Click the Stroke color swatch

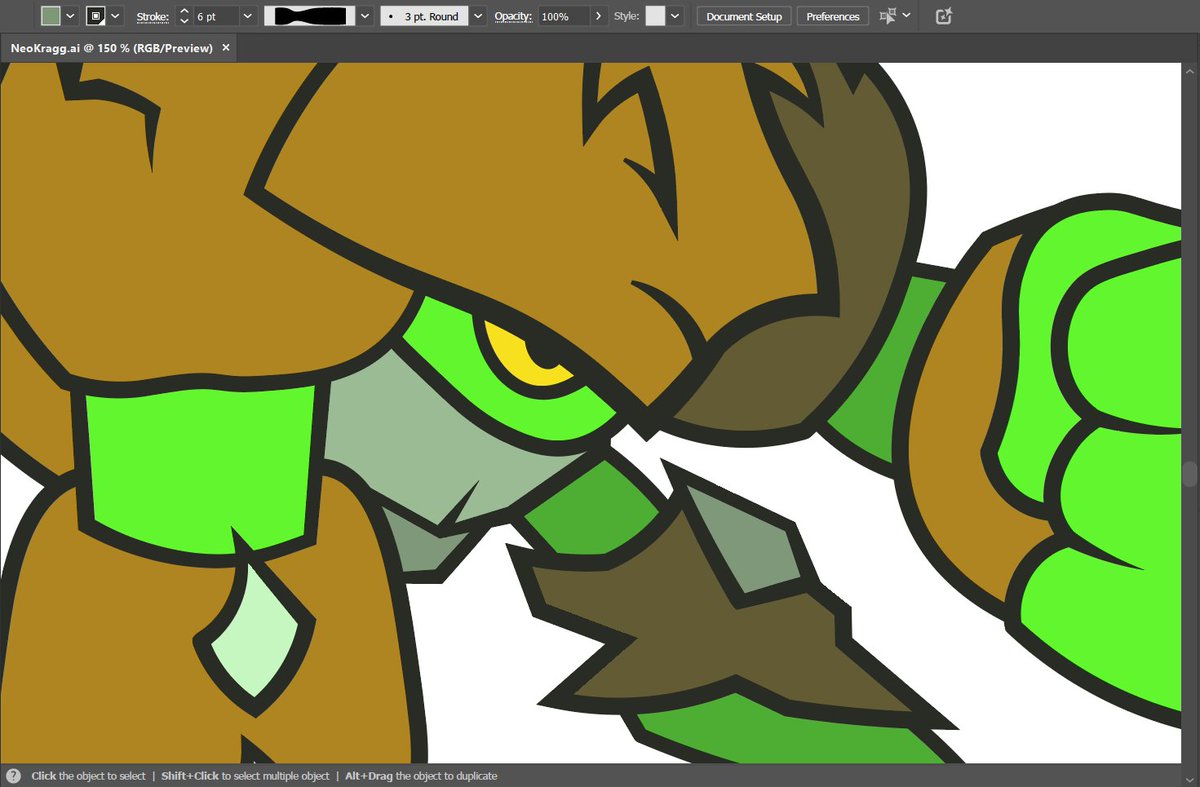(96, 16)
